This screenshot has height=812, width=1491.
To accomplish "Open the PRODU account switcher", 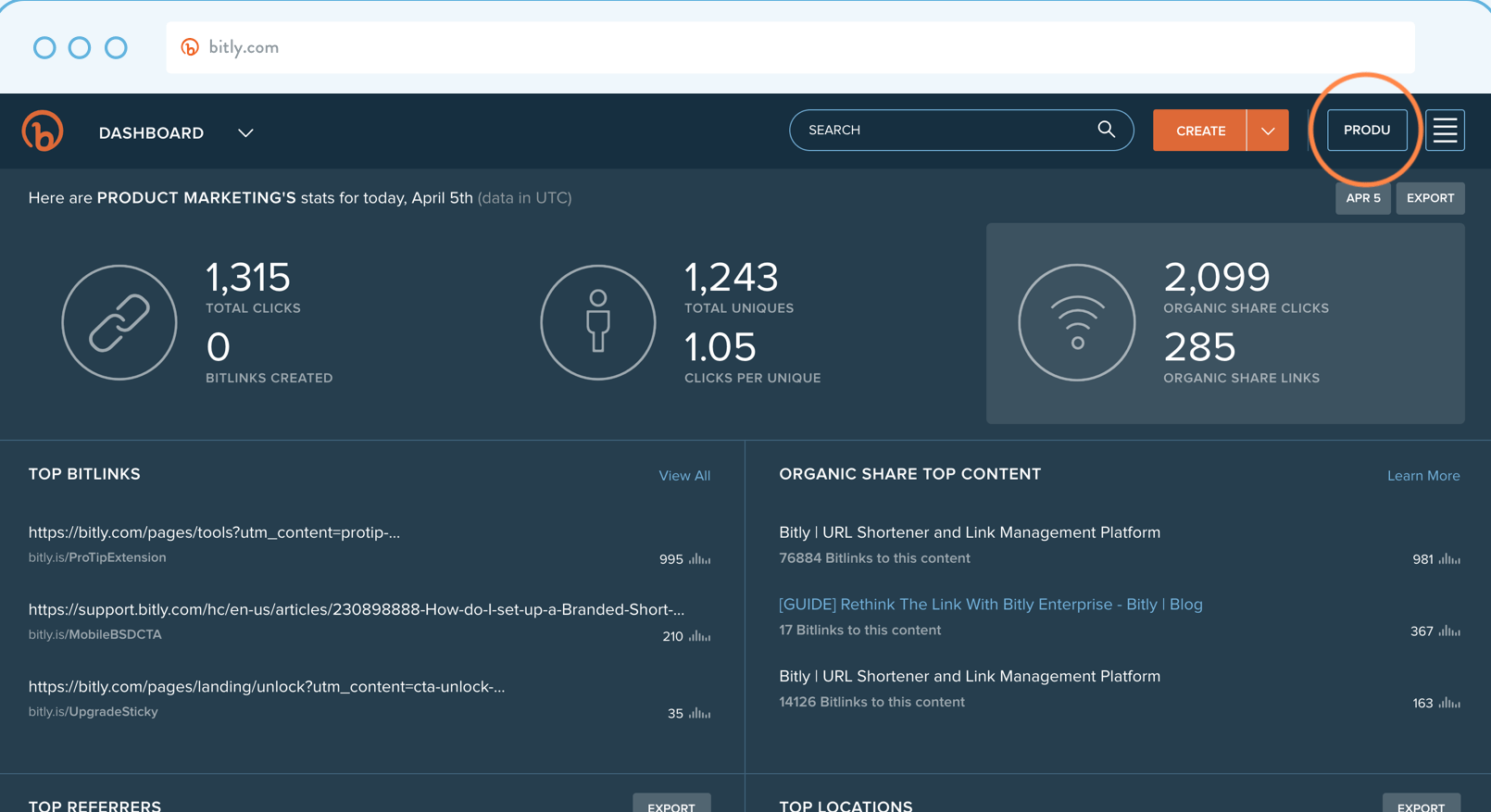I will click(1367, 131).
